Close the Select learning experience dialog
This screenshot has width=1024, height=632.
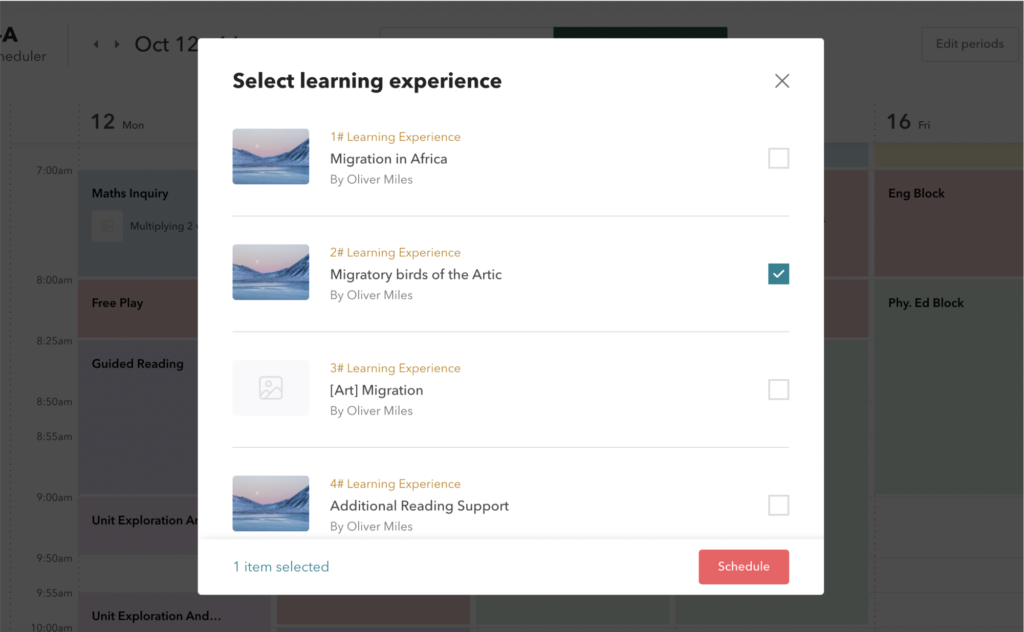[x=782, y=81]
